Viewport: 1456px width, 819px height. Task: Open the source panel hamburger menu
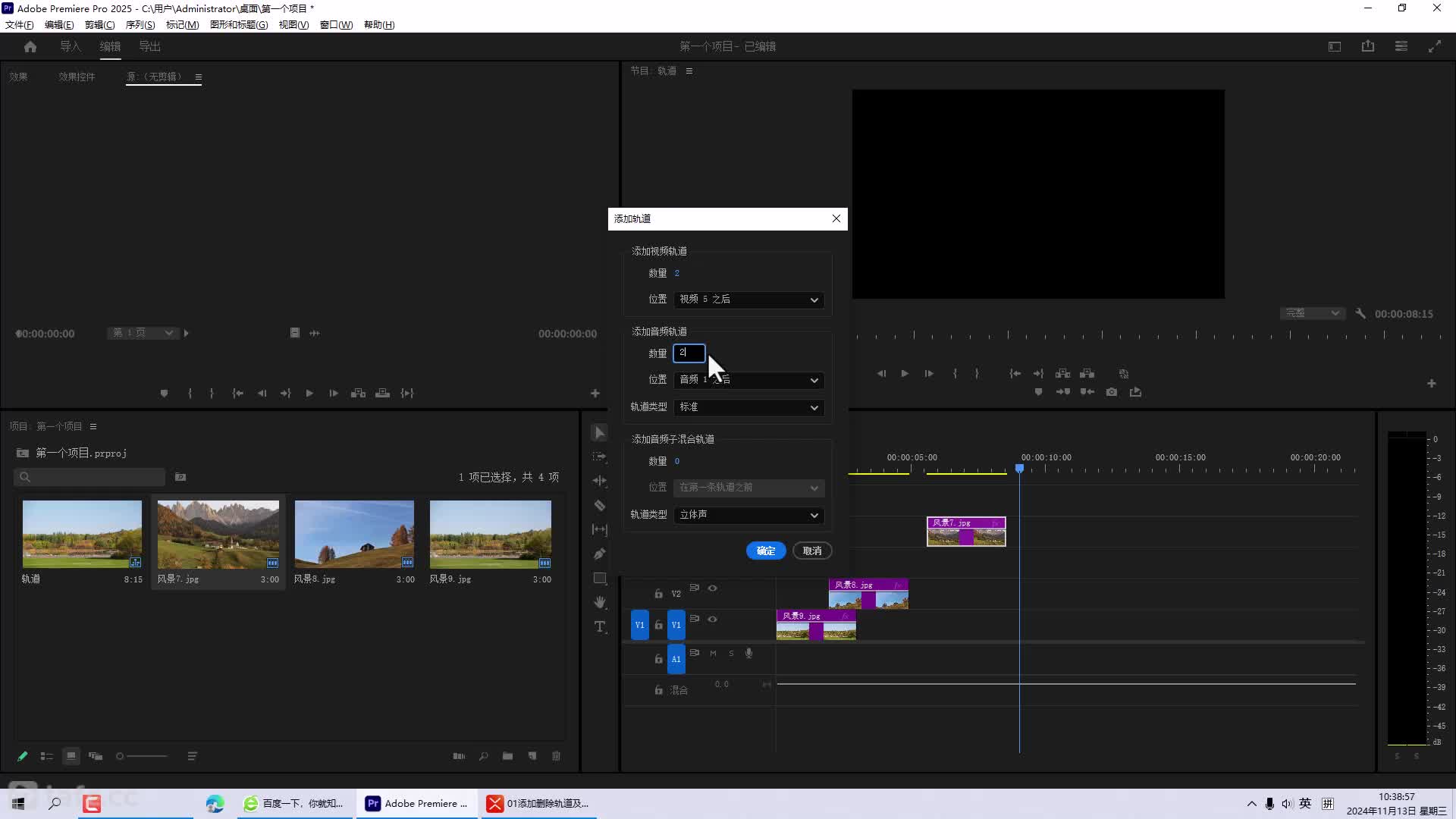(199, 77)
